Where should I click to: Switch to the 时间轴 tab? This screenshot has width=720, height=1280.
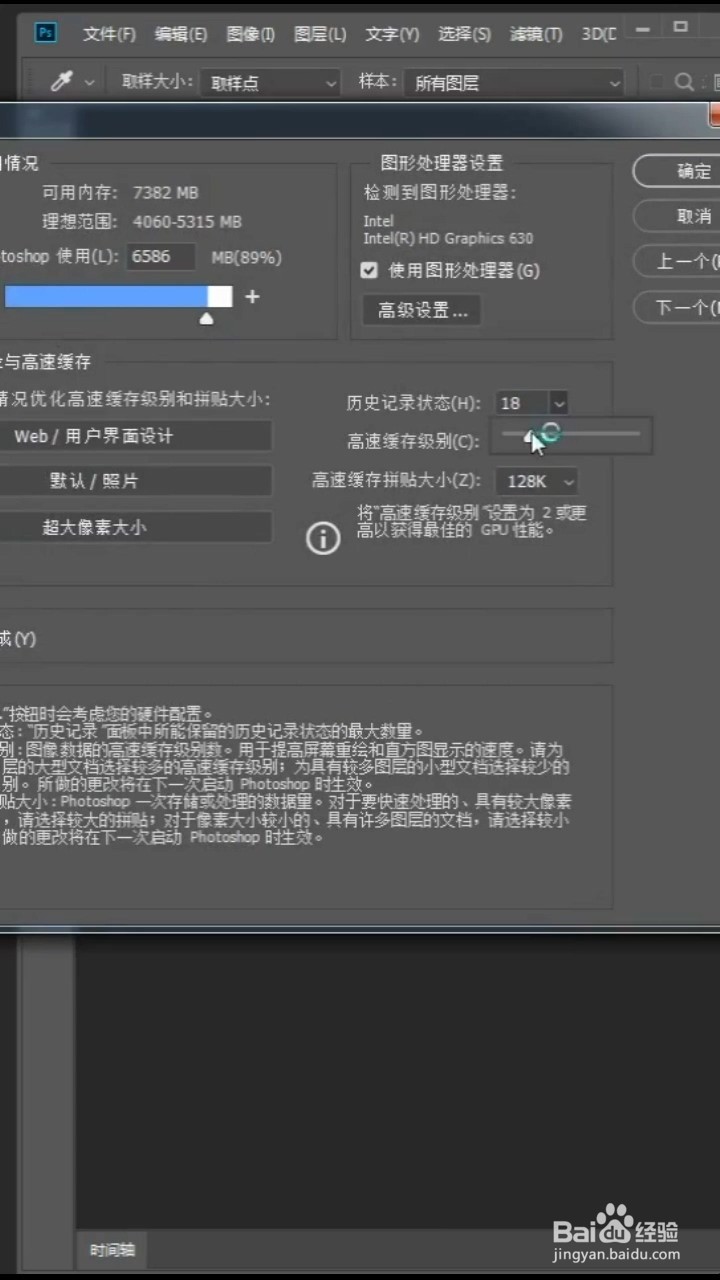(x=113, y=1249)
